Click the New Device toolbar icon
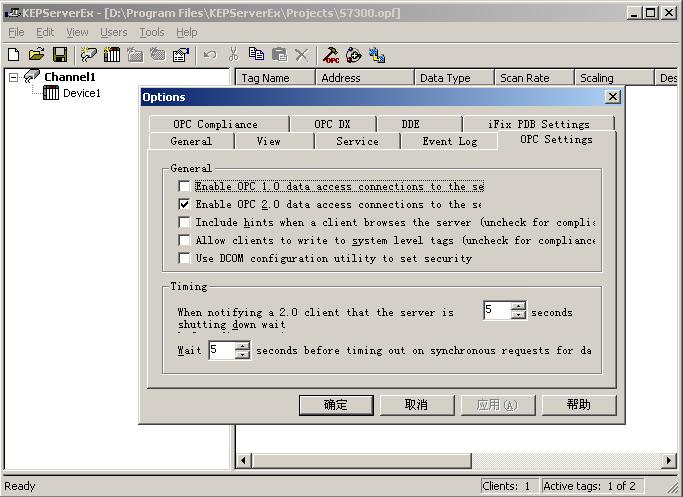 coord(112,54)
